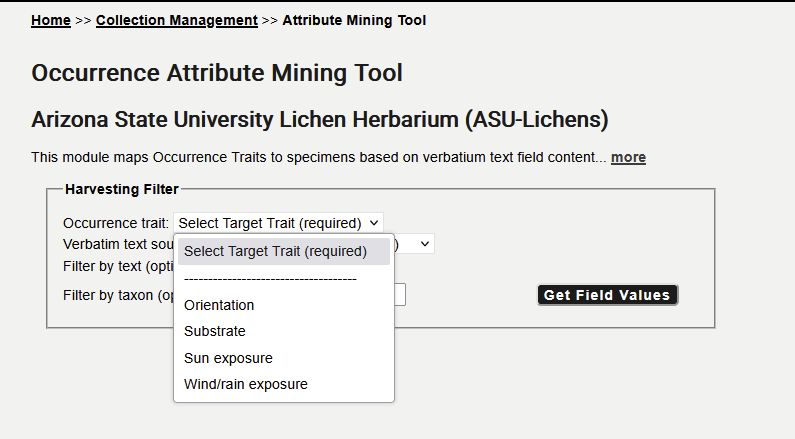Click the Get Field Values button
This screenshot has height=439, width=795.
(607, 295)
